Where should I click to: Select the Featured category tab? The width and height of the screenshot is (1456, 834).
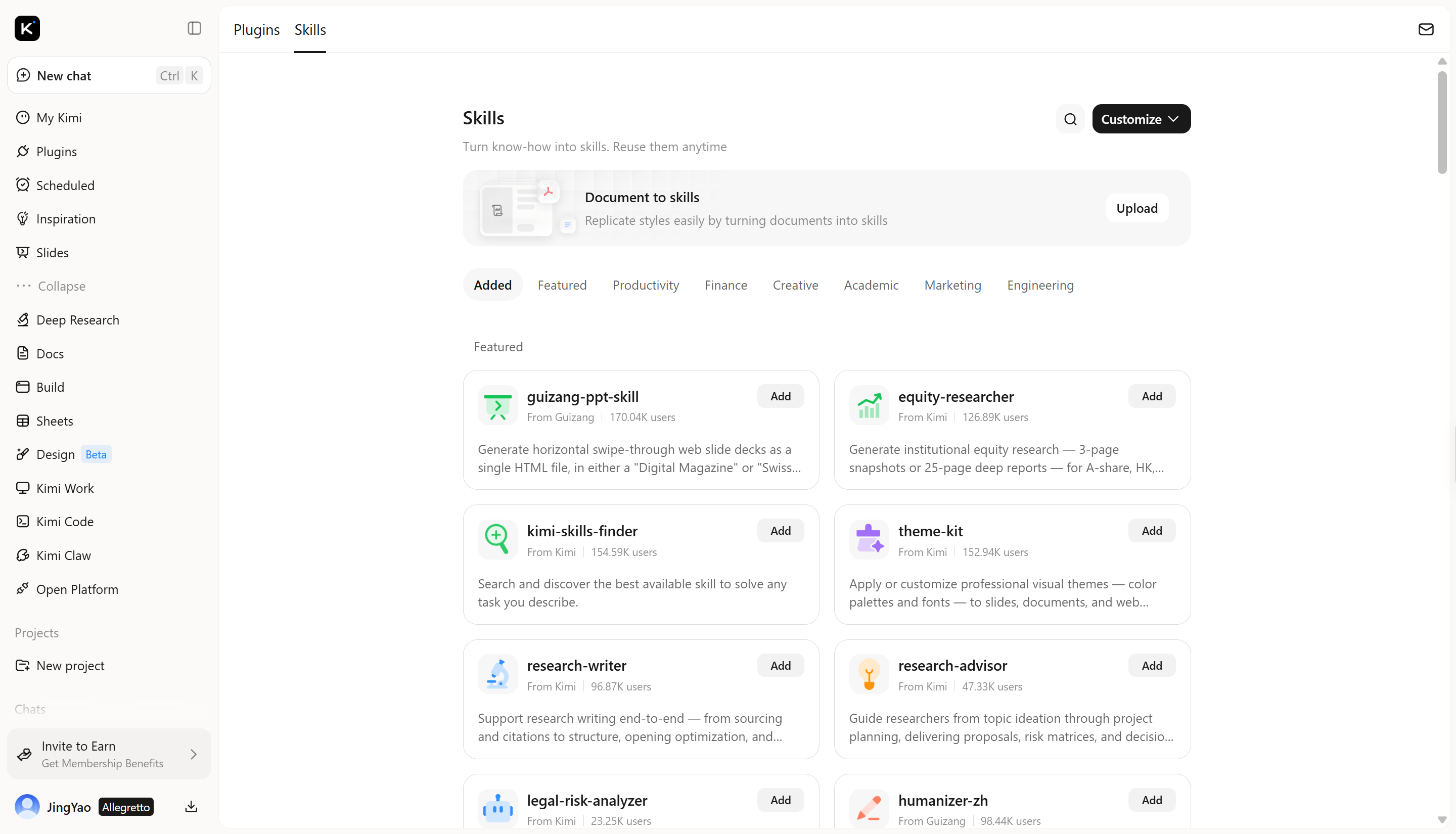pos(562,285)
